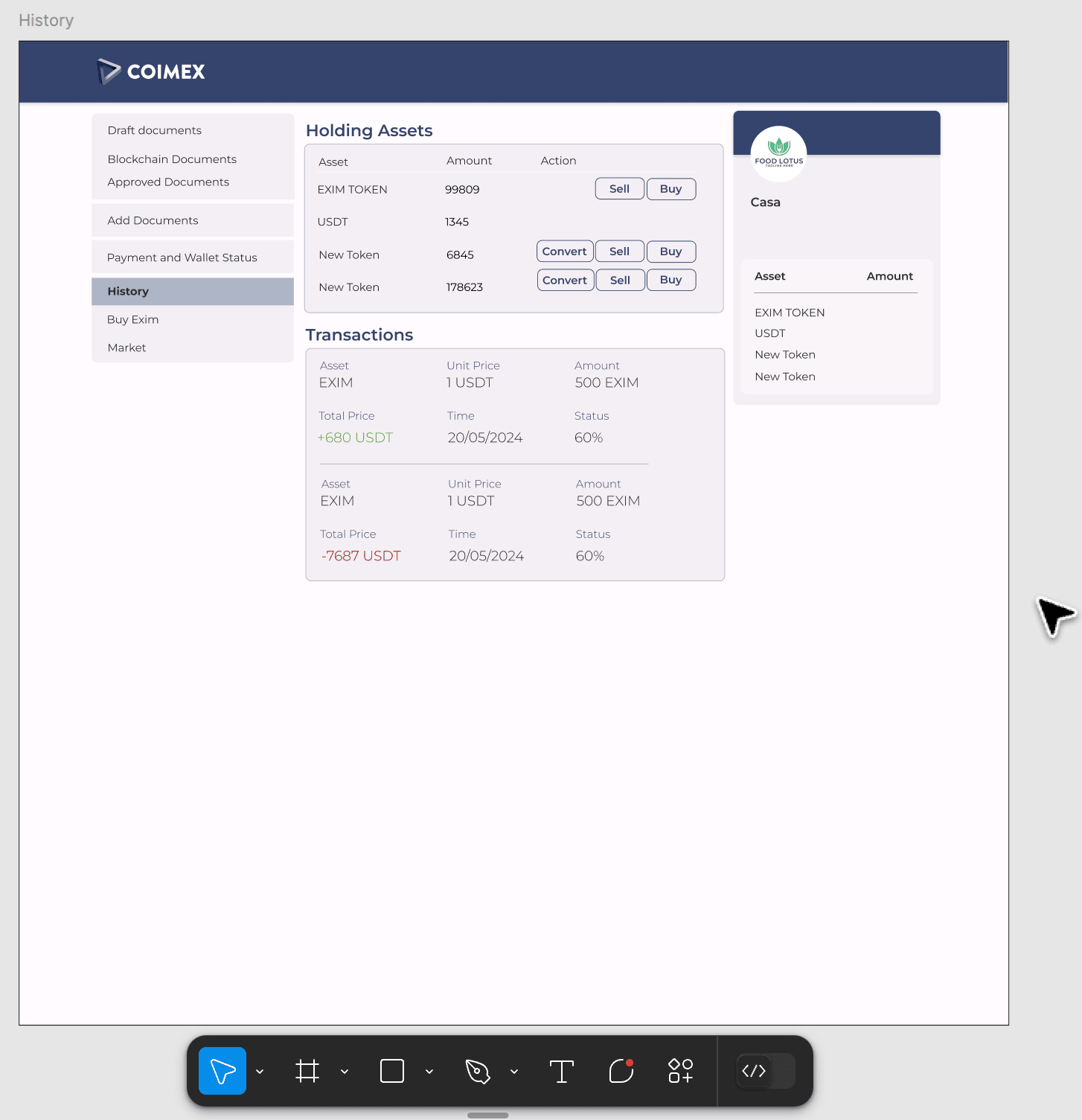Select the Comment tool

tap(621, 1071)
